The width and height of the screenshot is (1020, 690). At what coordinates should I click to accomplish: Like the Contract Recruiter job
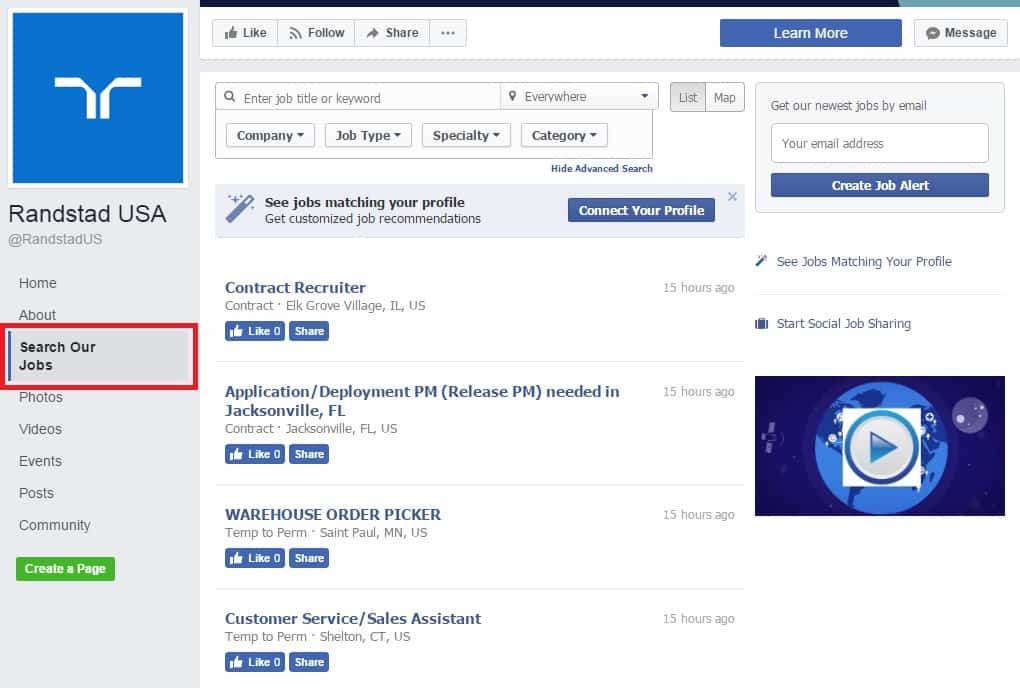(255, 331)
